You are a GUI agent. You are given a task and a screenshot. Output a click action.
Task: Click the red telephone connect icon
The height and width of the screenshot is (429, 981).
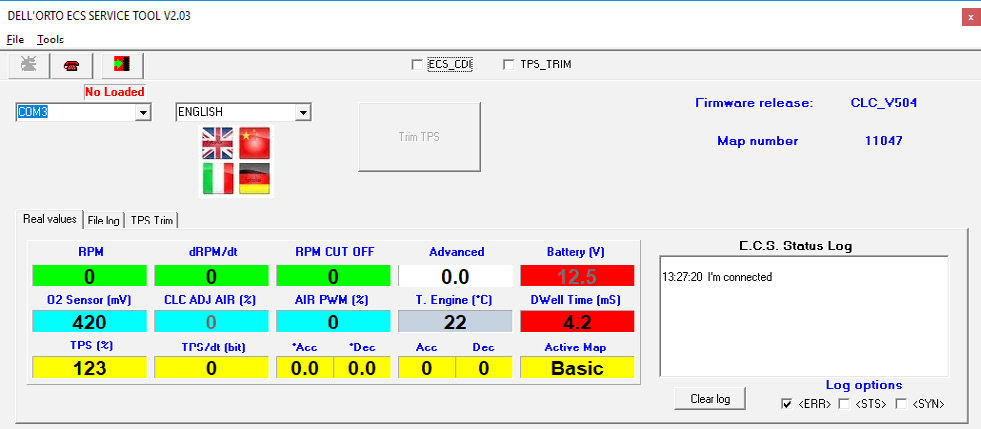73,65
